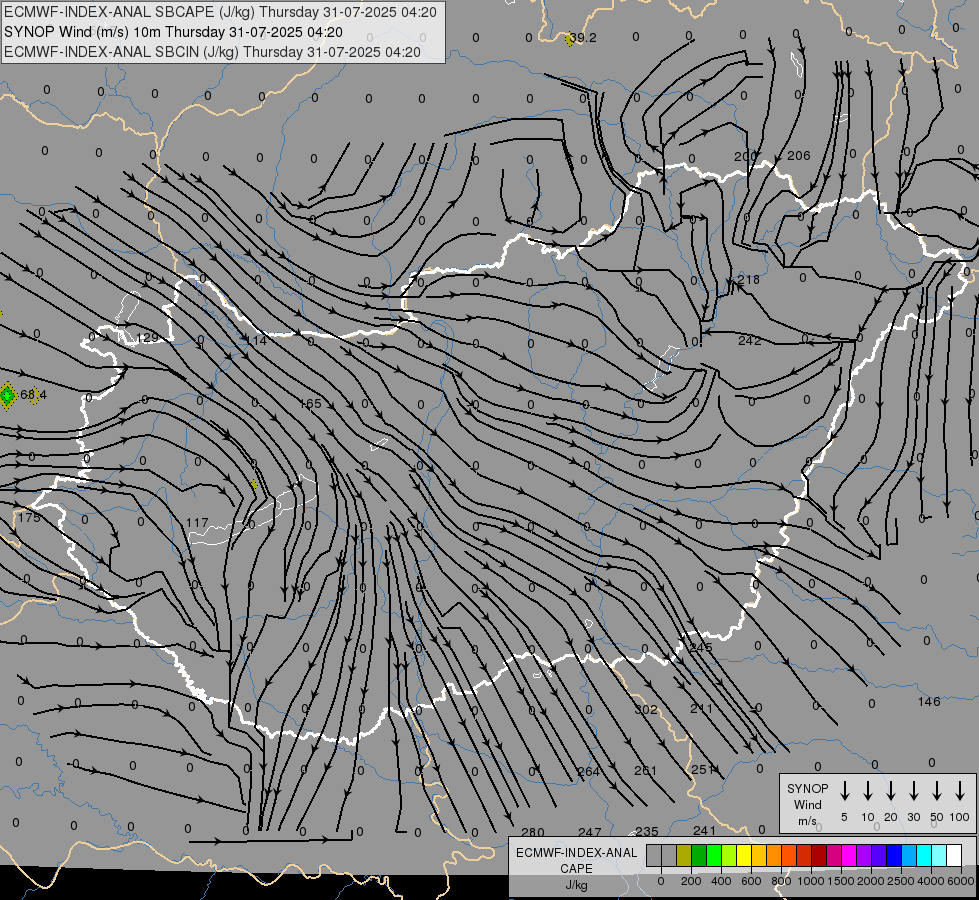Viewport: 979px width, 900px height.
Task: Click the wind legend arrow above 5
Action: (x=844, y=790)
